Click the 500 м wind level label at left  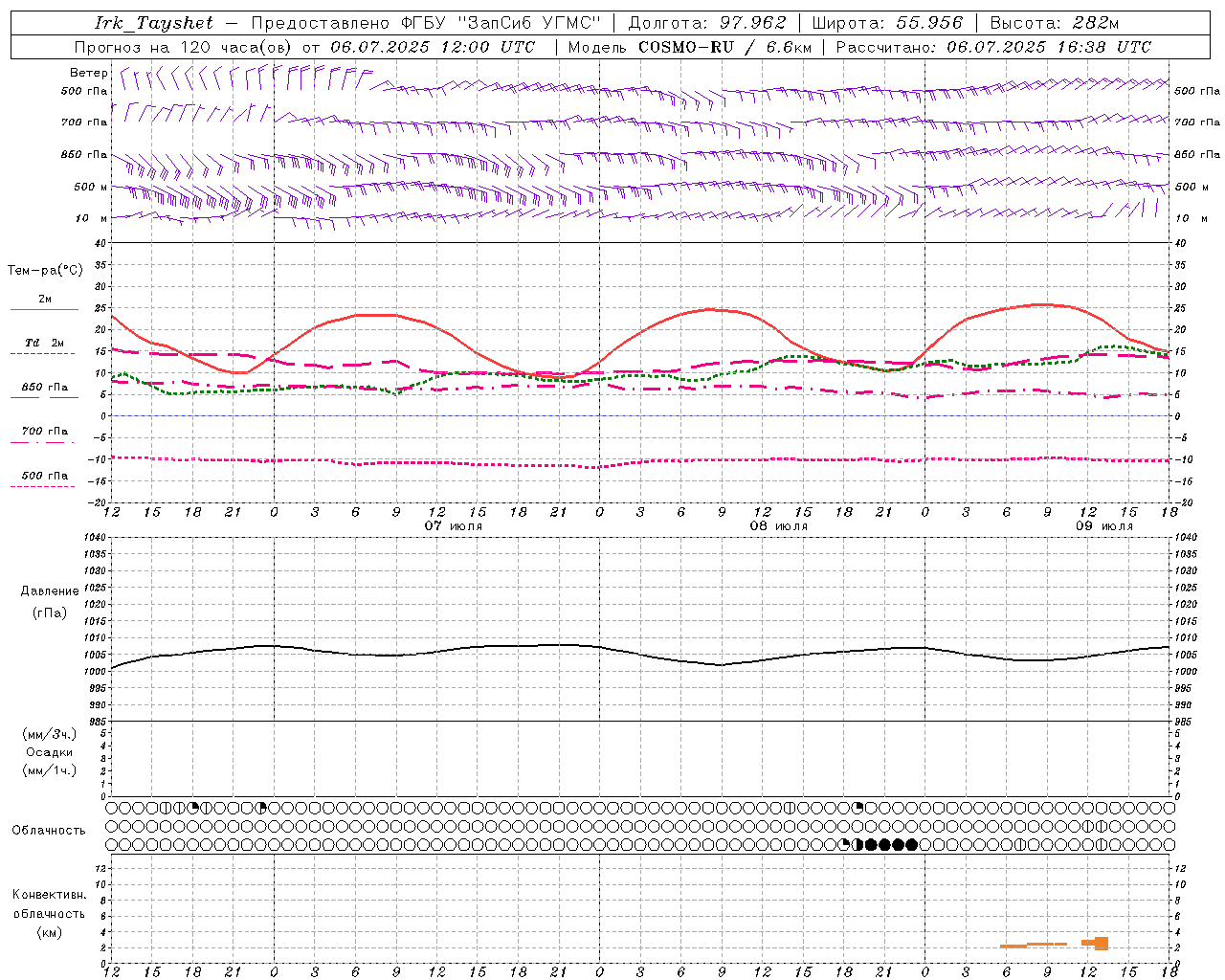(91, 187)
